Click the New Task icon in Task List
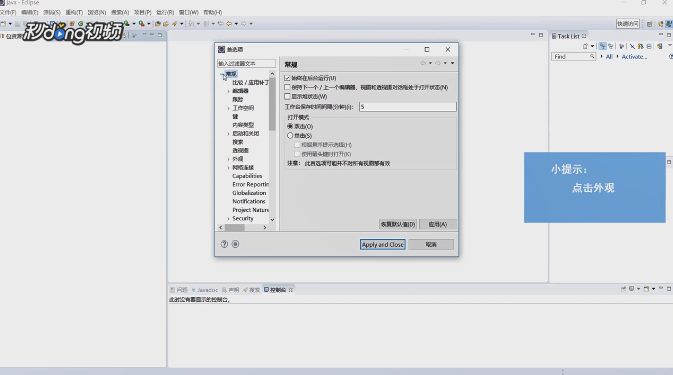 [x=585, y=46]
